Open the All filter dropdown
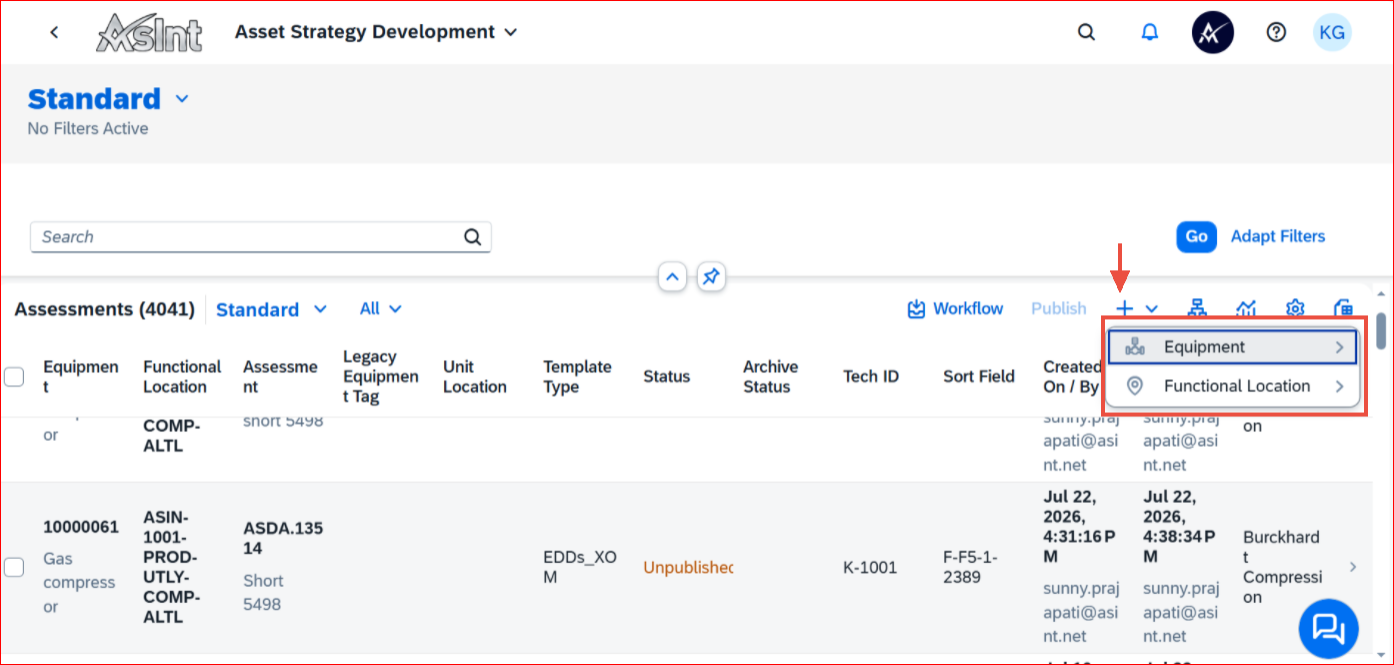Screen dimensions: 1394x665 381,309
